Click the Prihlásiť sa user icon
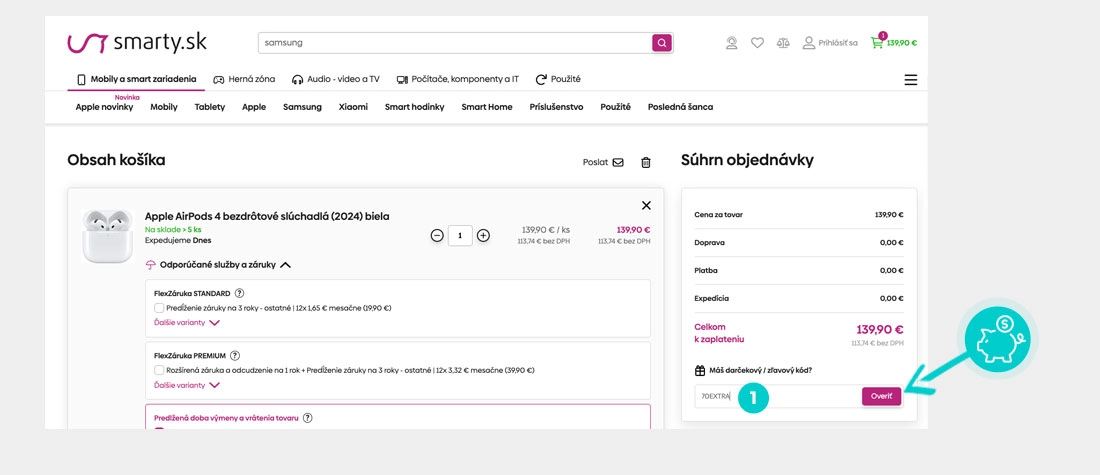This screenshot has width=1100, height=475. click(x=809, y=43)
